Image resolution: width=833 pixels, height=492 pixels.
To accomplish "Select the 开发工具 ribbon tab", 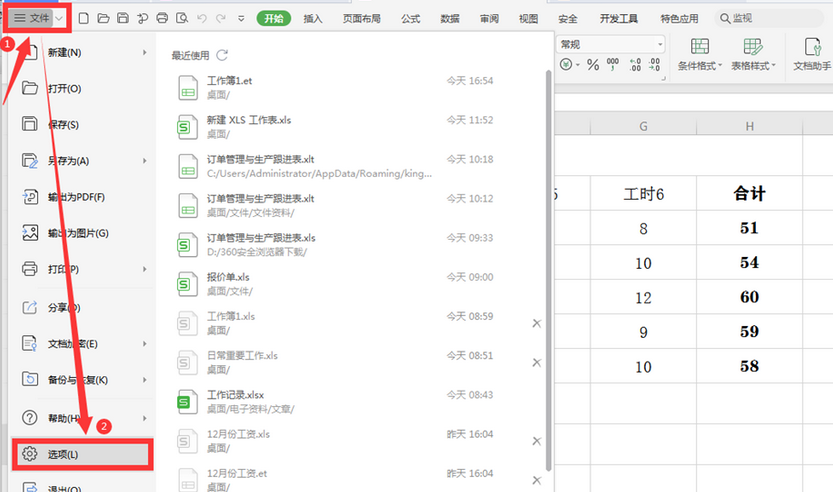I will 619,19.
